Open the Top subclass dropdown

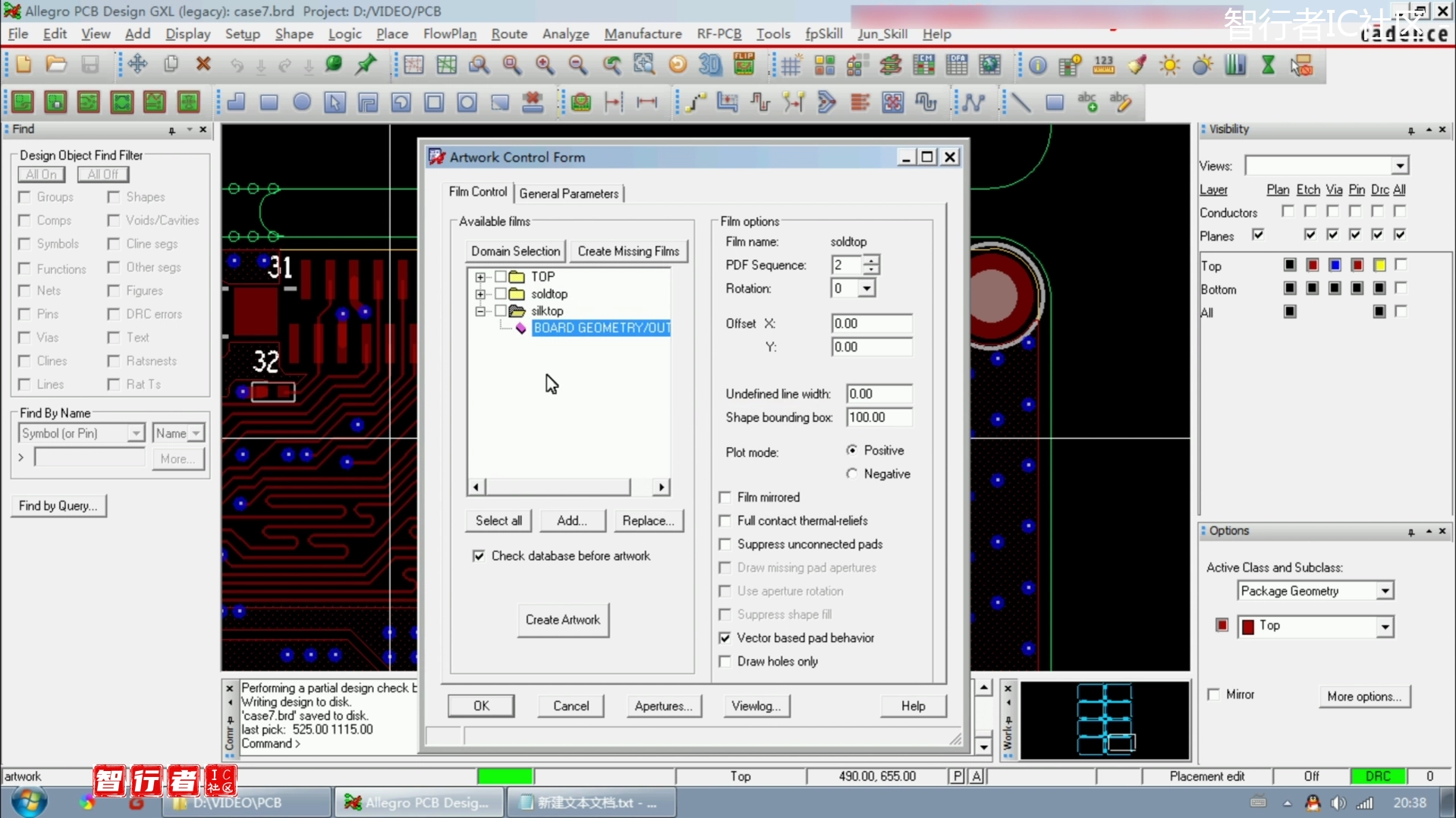tap(1385, 627)
